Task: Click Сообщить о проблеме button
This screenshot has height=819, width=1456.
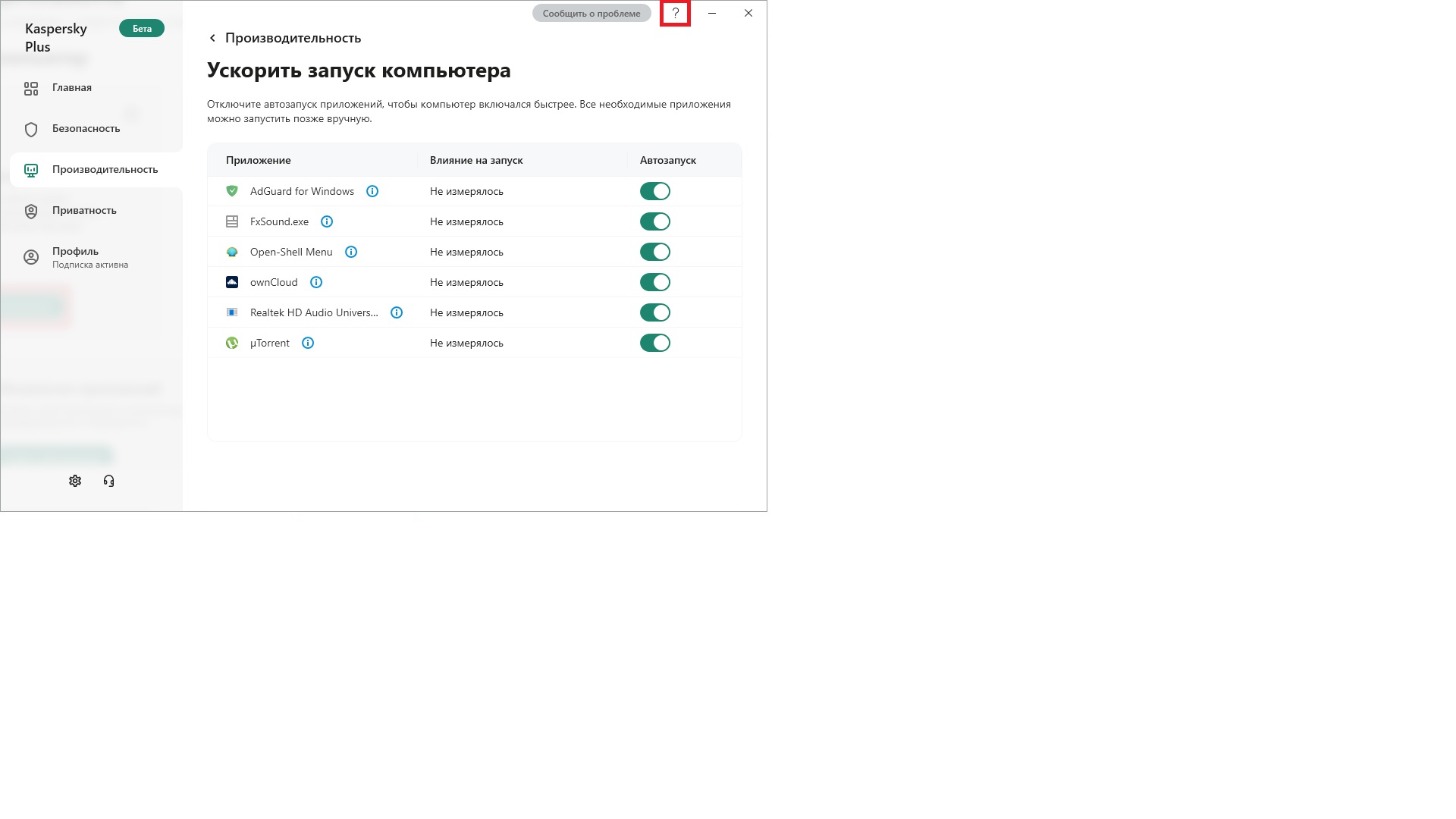Action: [x=591, y=14]
